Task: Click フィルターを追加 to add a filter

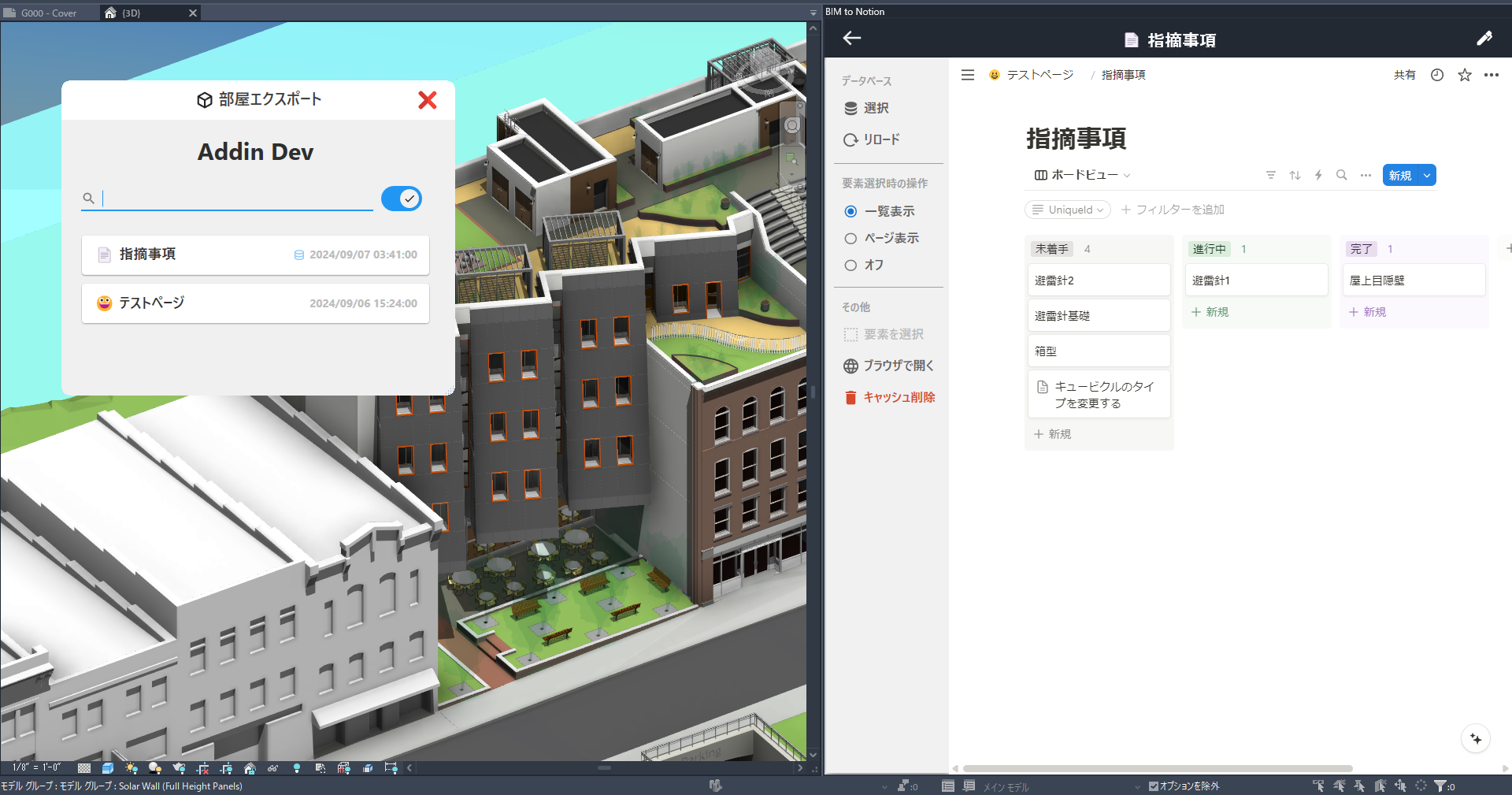Action: click(1173, 210)
